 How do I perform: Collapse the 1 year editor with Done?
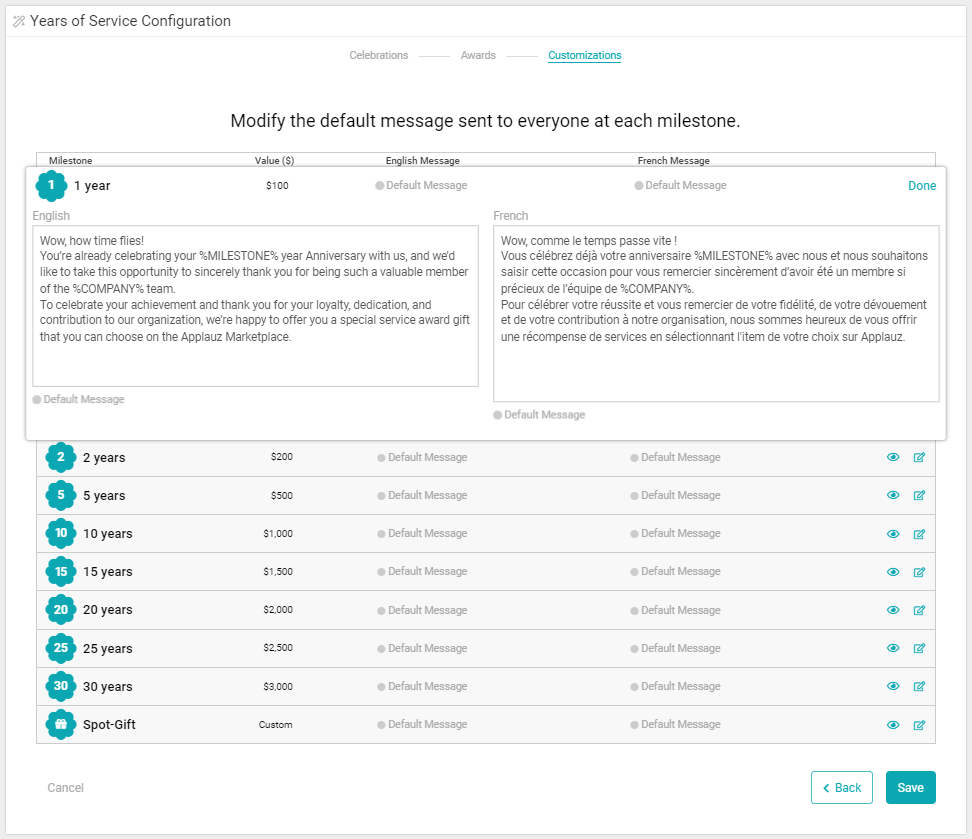[x=921, y=186]
